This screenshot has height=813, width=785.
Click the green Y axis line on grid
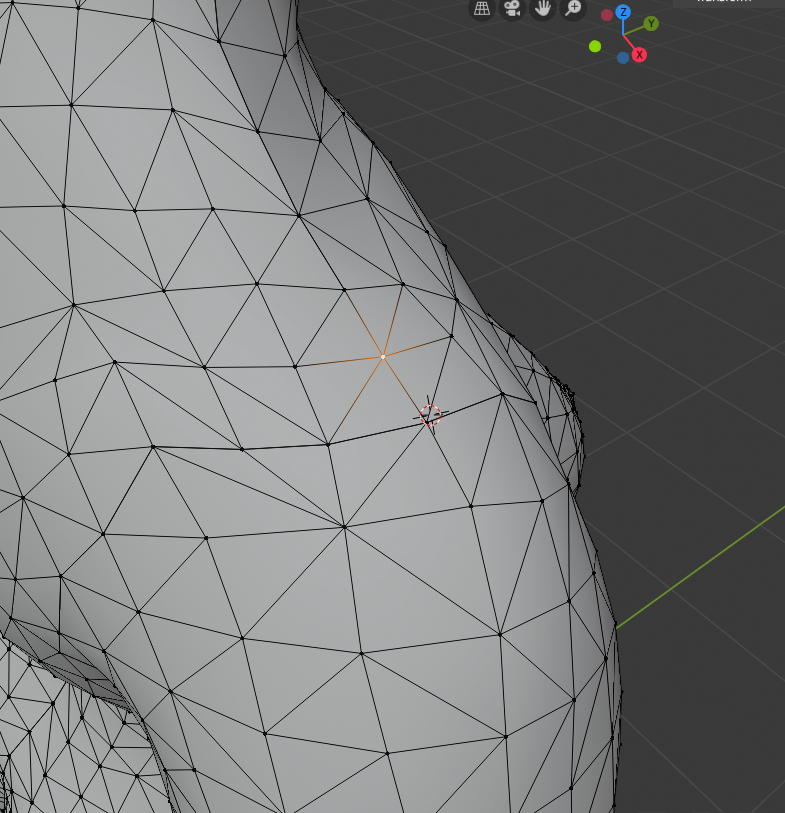pos(700,570)
